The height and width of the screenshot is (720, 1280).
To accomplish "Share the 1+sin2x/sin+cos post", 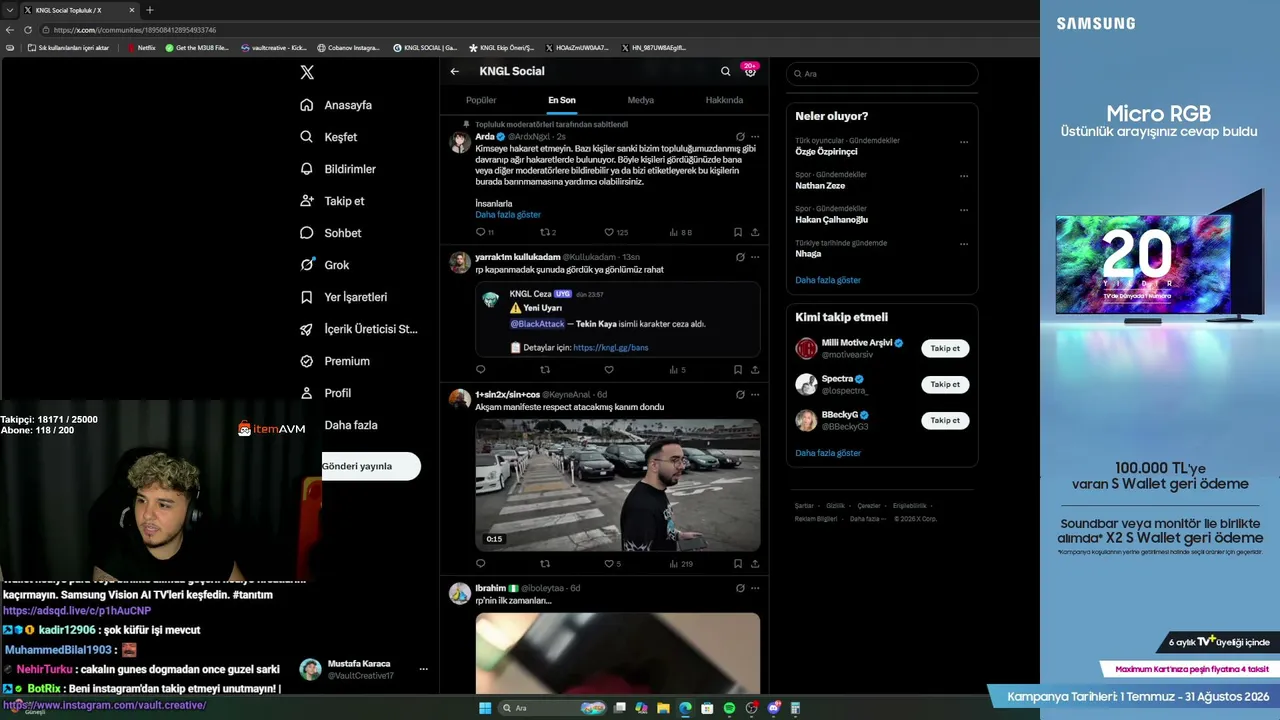I will click(x=755, y=564).
